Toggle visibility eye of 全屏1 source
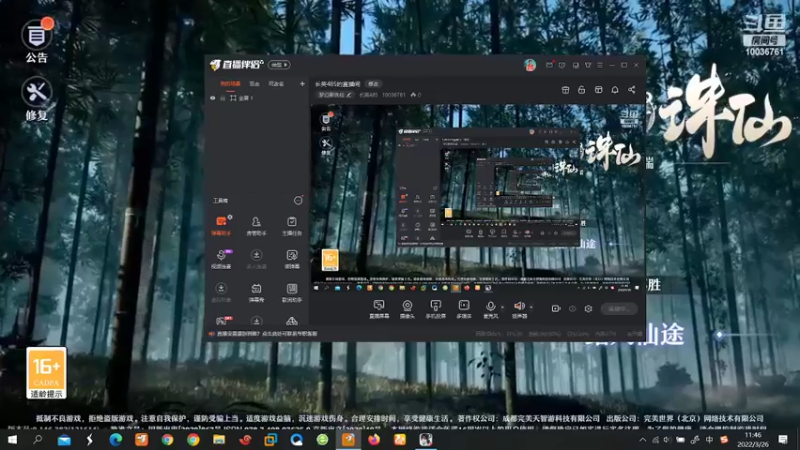Screen dimensions: 800x450 [x=213, y=98]
